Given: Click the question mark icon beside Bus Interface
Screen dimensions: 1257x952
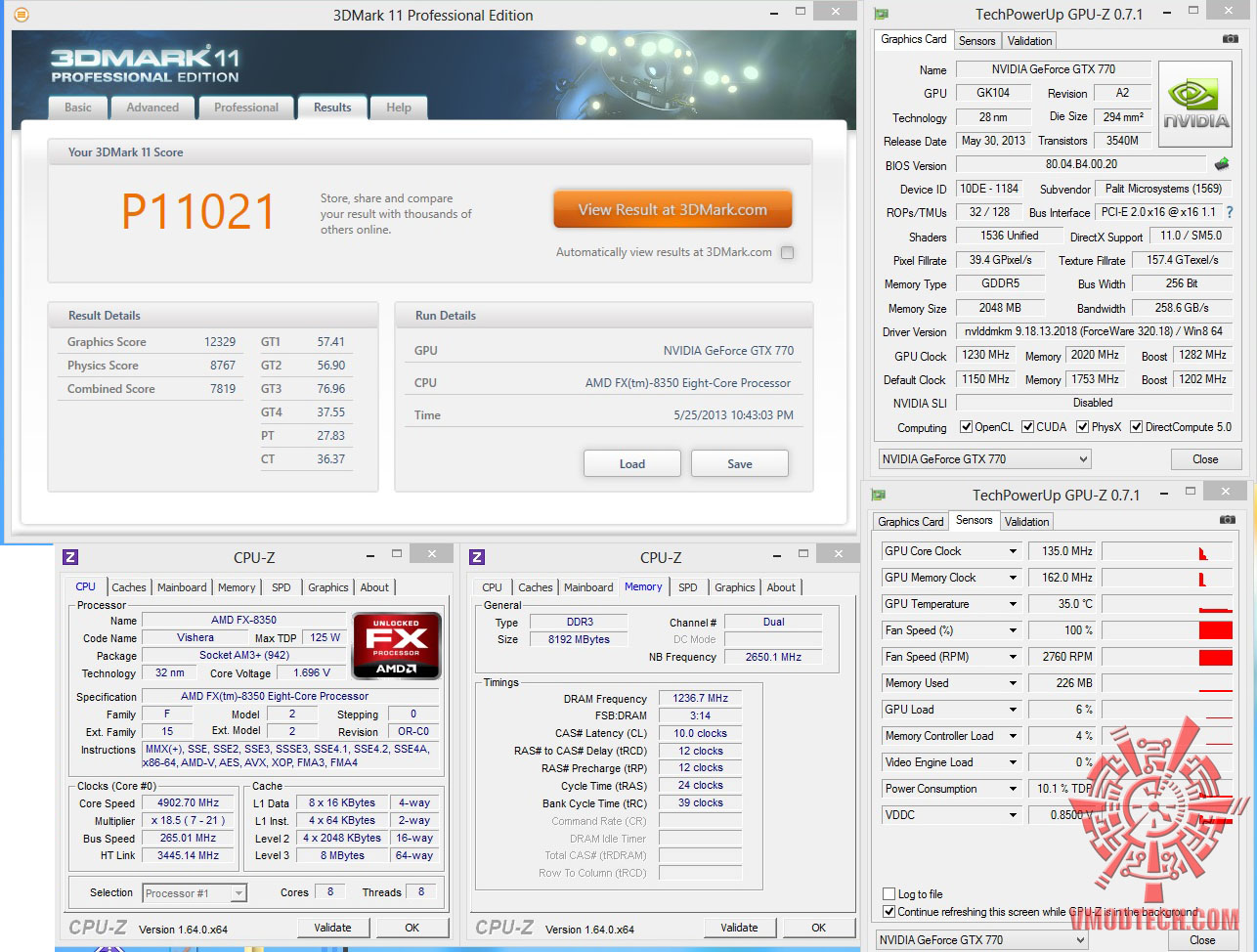Looking at the screenshot, I should pos(1230,212).
